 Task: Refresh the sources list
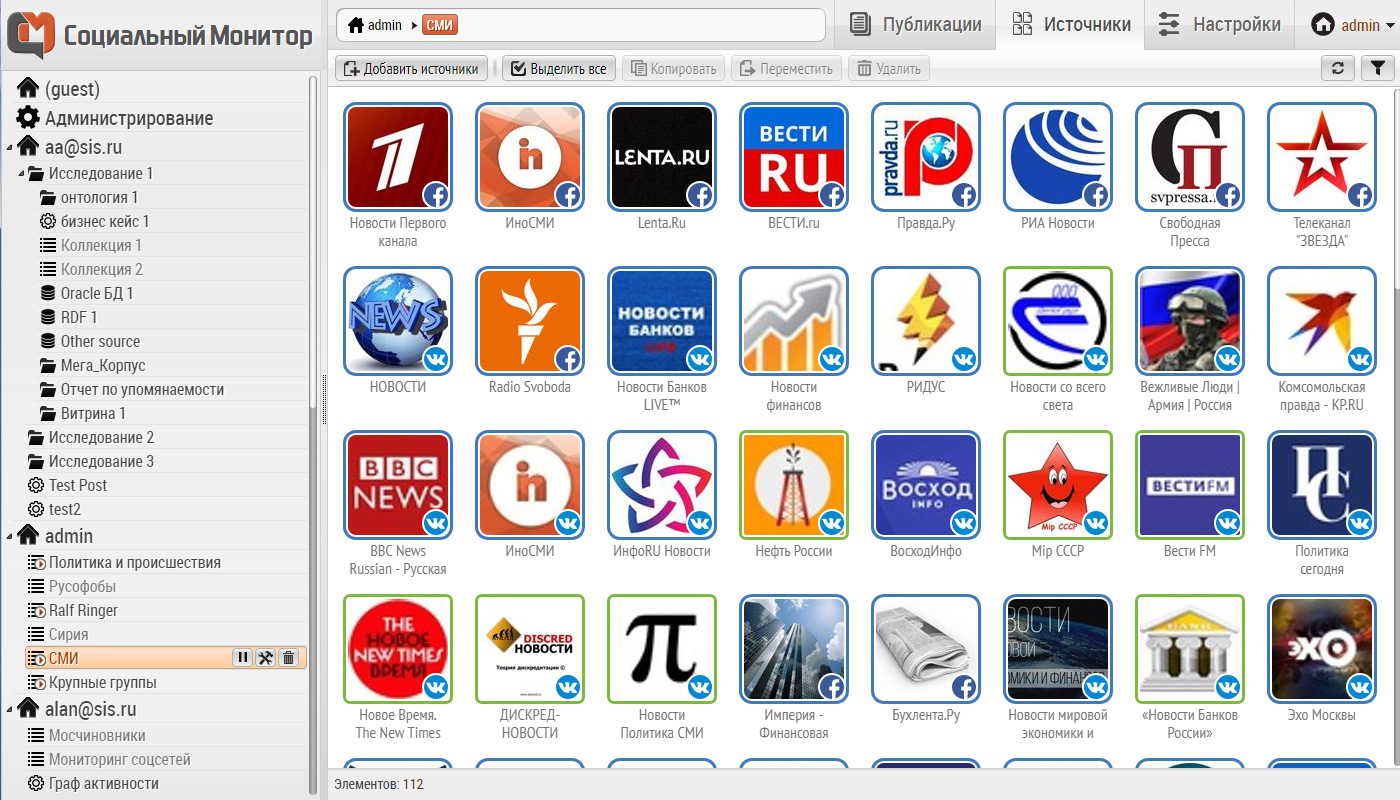pyautogui.click(x=1337, y=68)
